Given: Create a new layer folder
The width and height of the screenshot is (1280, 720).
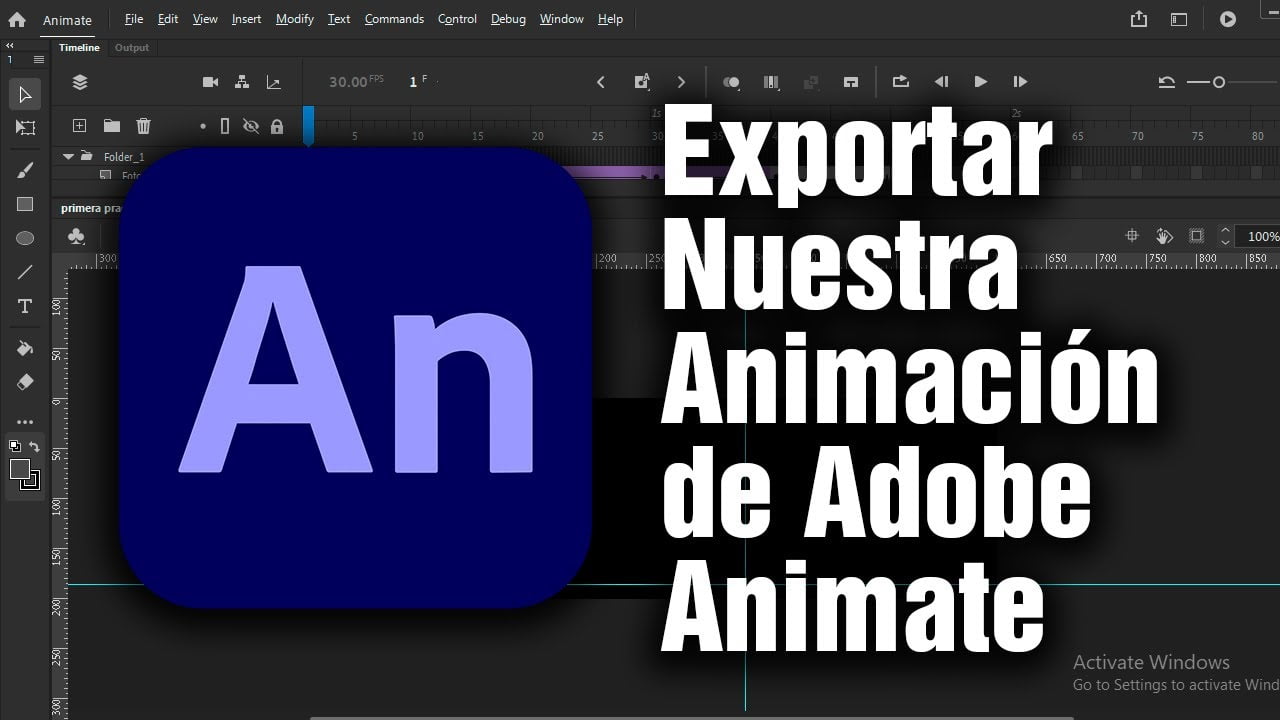Looking at the screenshot, I should (x=112, y=126).
